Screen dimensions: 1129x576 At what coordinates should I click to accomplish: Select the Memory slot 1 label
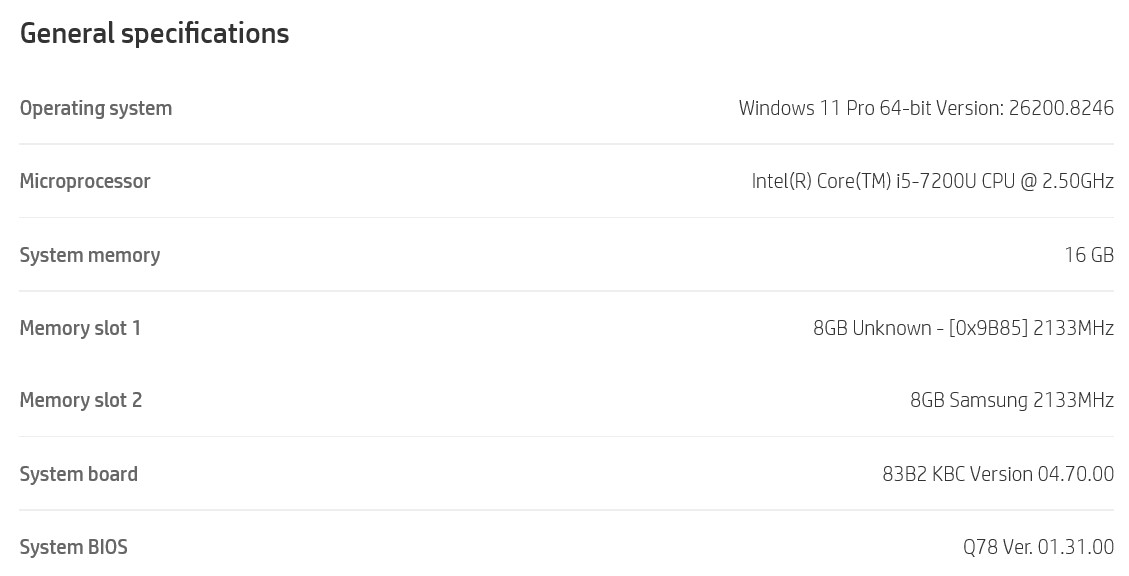(80, 328)
